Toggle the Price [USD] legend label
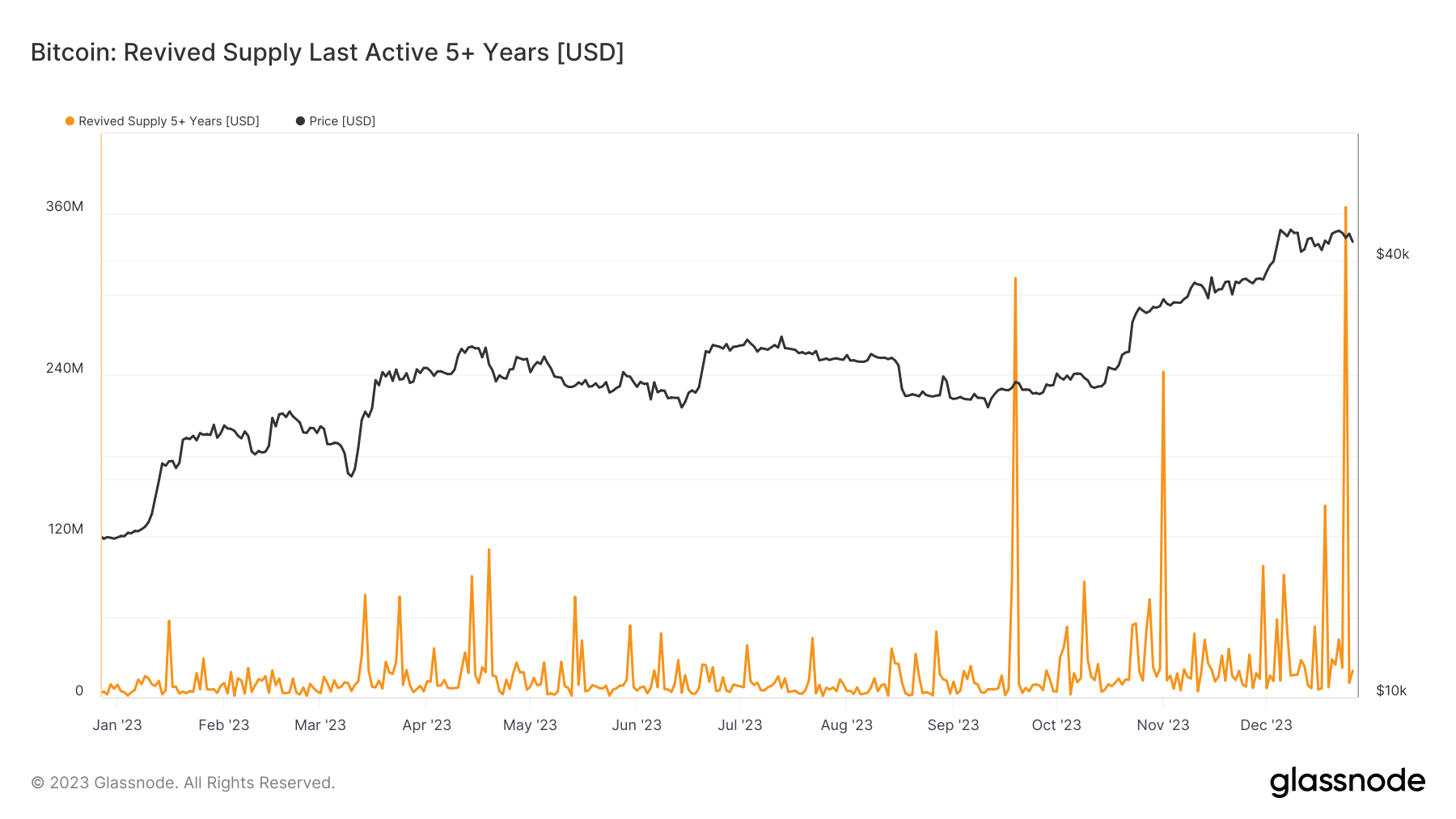1456x819 pixels. click(x=342, y=121)
